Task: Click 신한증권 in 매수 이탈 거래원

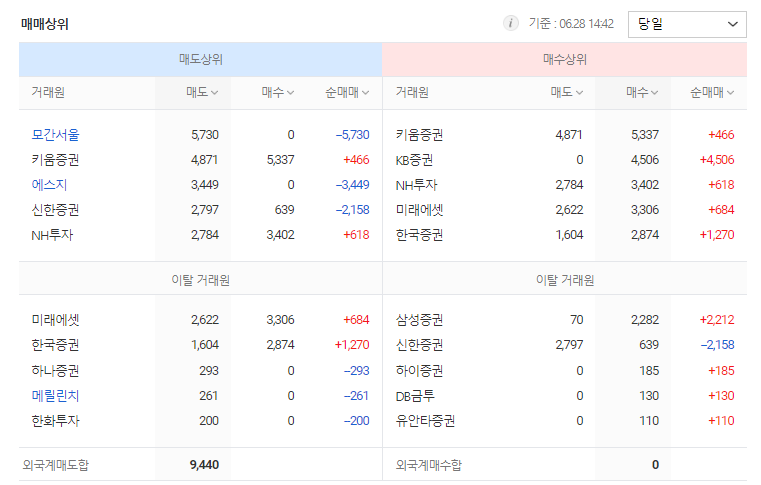Action: click(x=419, y=345)
